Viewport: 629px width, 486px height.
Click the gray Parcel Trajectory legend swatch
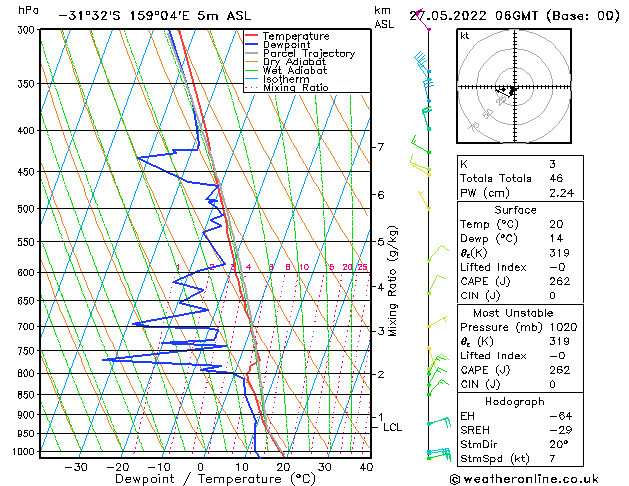tap(252, 53)
